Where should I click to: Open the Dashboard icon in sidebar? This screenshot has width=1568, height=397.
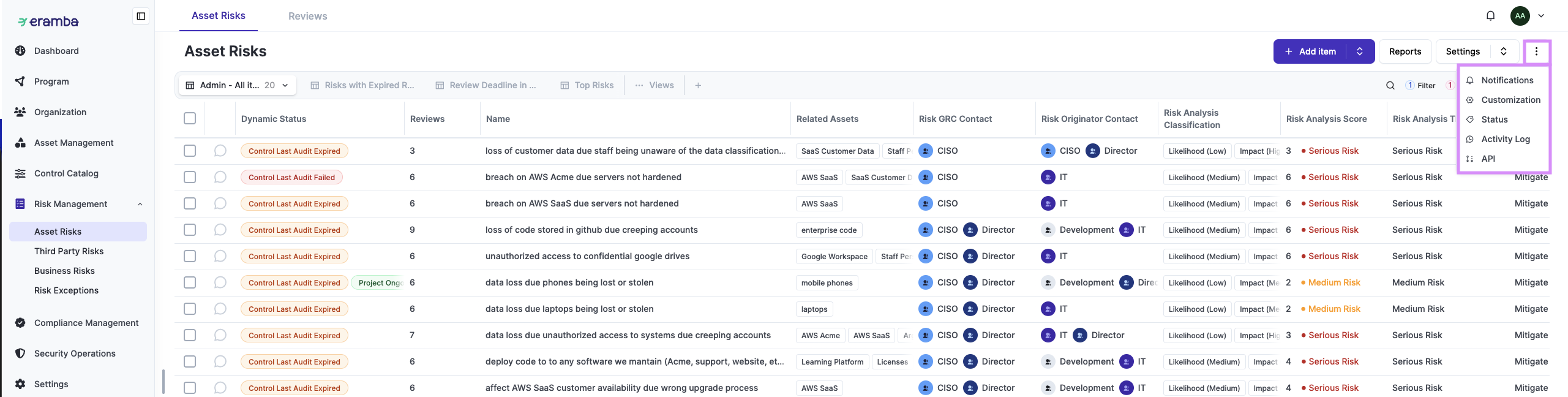[20, 51]
